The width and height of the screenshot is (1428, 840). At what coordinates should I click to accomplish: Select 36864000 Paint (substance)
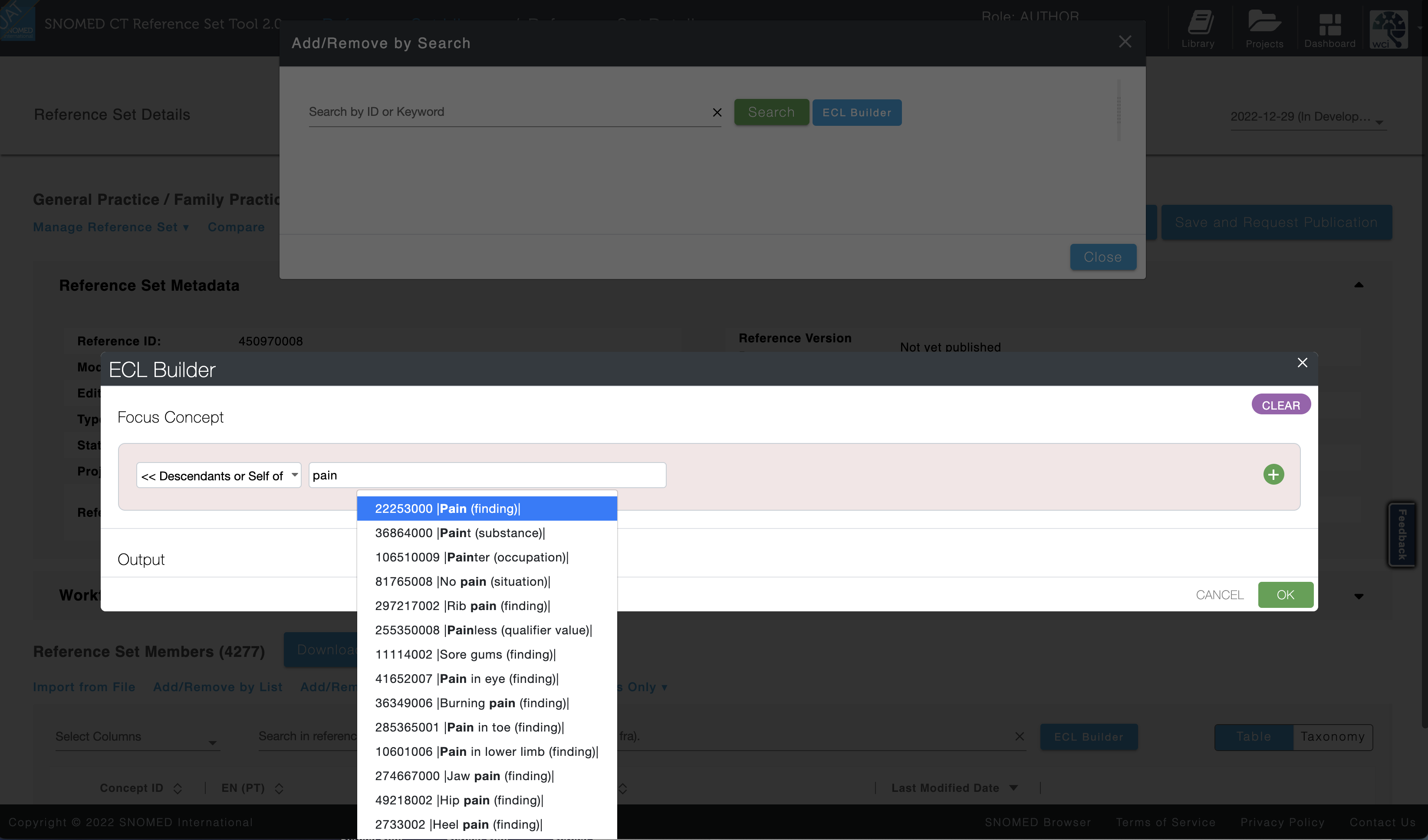487,533
